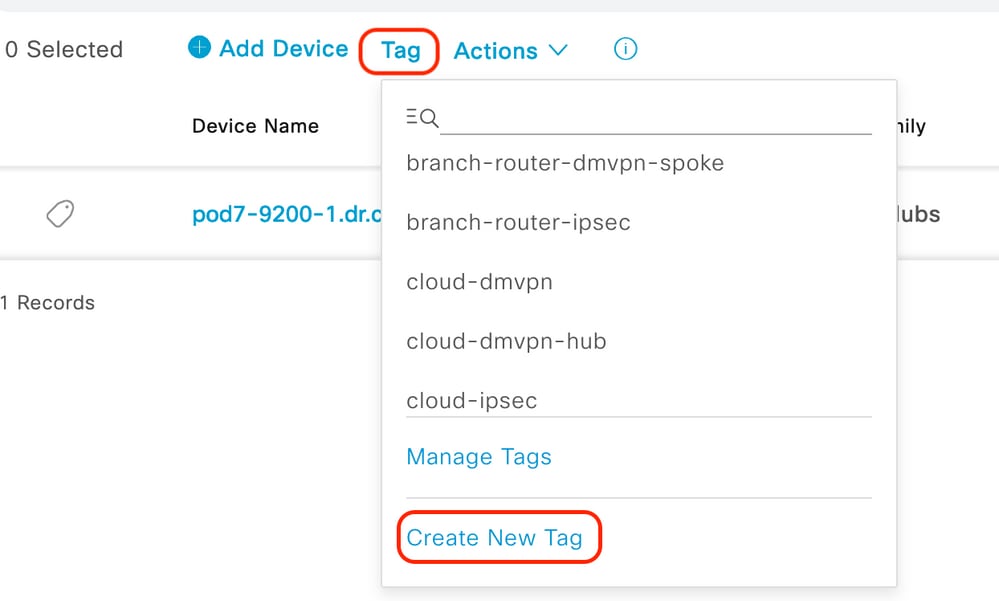
Task: Open the info circle icon
Action: click(625, 48)
